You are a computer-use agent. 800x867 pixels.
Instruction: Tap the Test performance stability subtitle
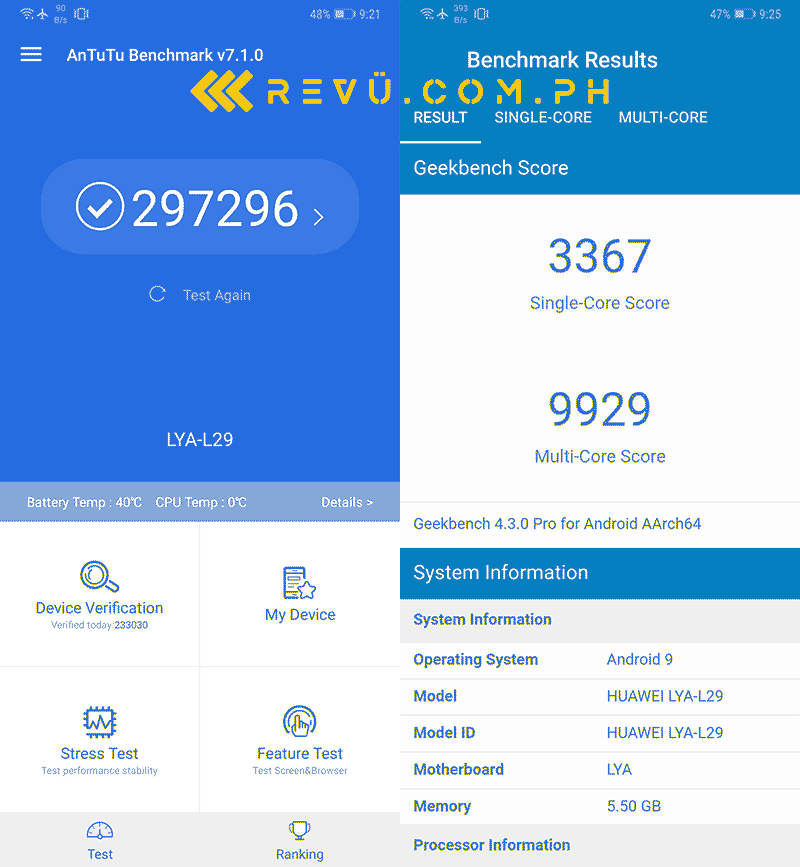(100, 771)
